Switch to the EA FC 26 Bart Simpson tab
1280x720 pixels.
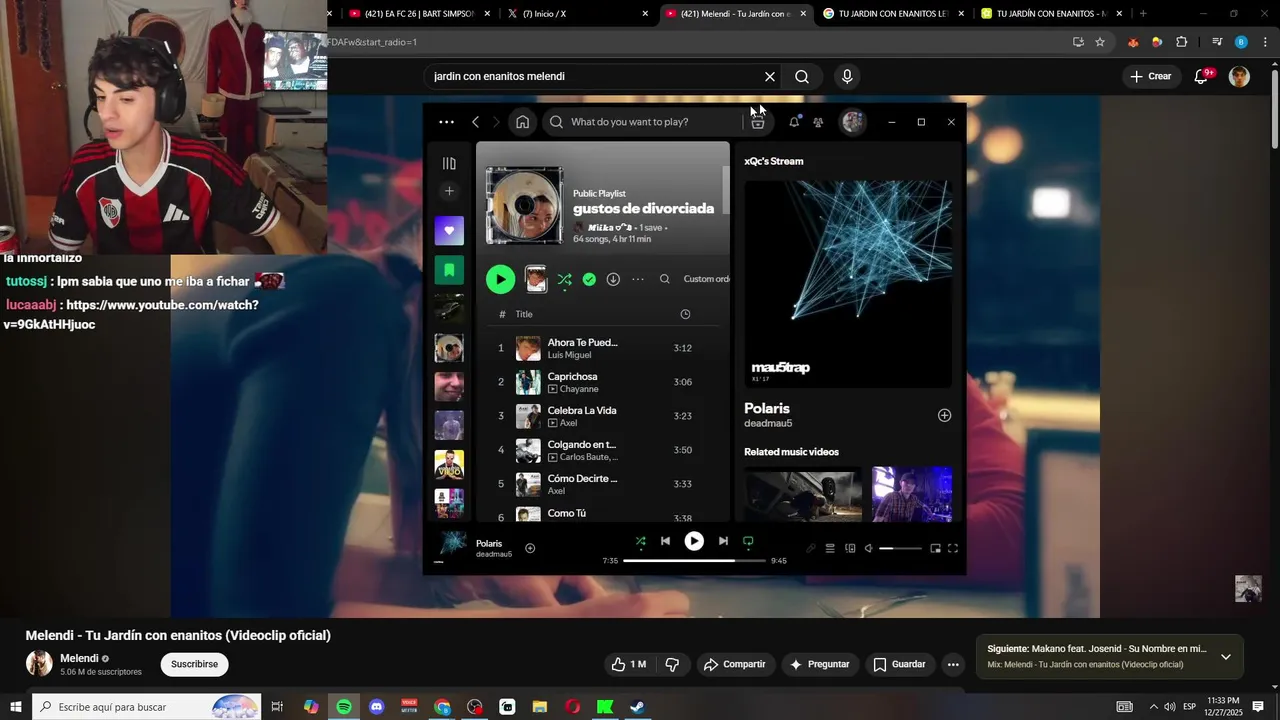point(420,13)
